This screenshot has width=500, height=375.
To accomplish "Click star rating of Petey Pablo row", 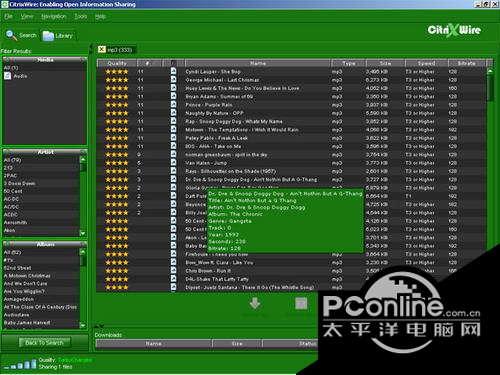I will pos(117,138).
